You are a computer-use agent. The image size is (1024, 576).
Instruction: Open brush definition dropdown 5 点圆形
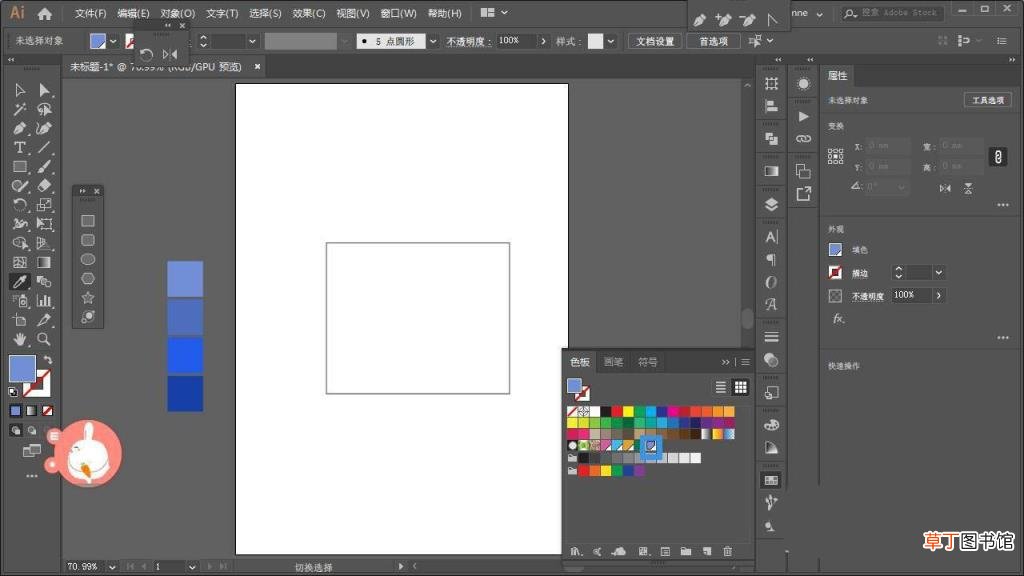pyautogui.click(x=432, y=41)
